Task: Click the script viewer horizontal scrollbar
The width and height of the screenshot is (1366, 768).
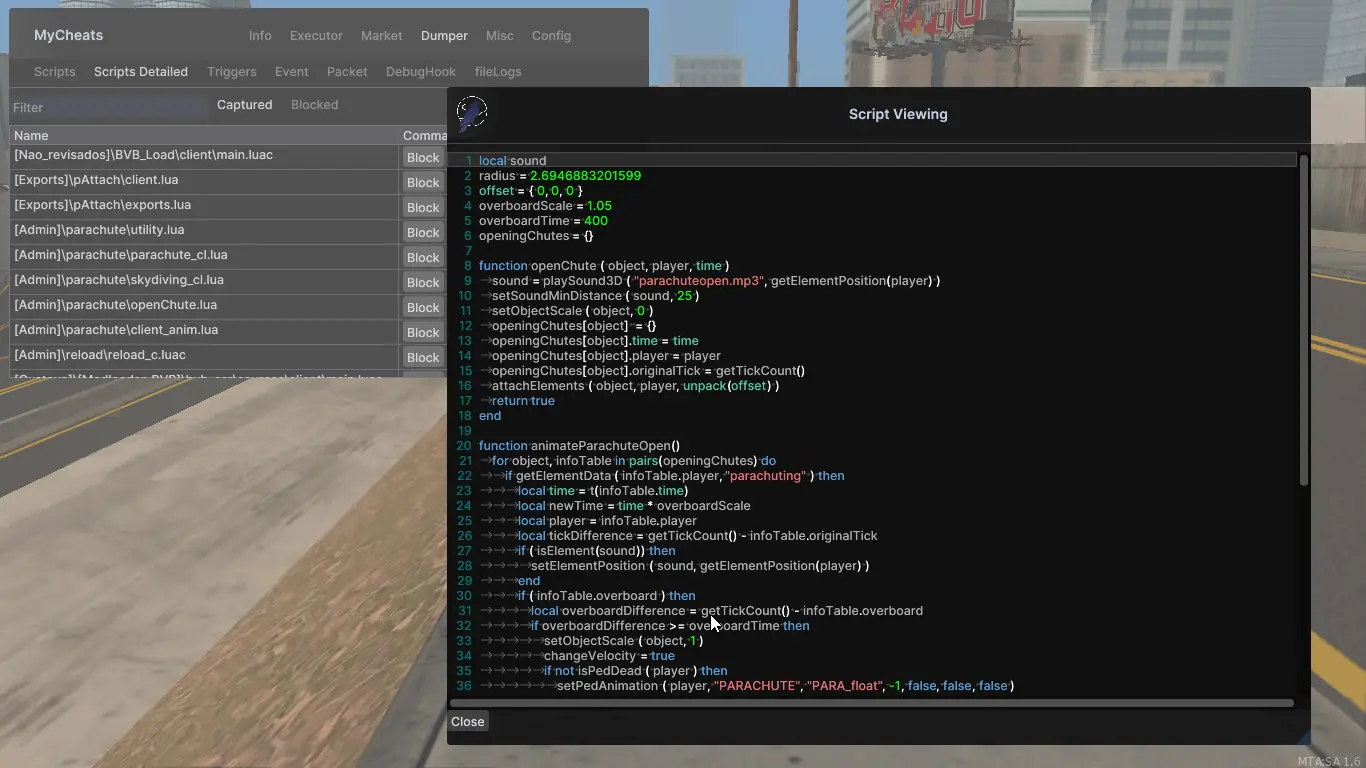Action: (x=870, y=703)
